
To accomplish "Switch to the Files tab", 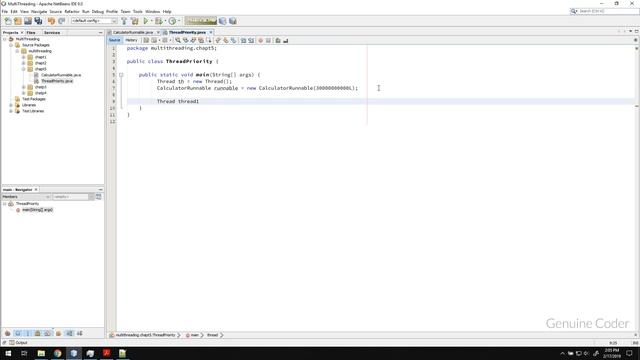I will [31, 33].
